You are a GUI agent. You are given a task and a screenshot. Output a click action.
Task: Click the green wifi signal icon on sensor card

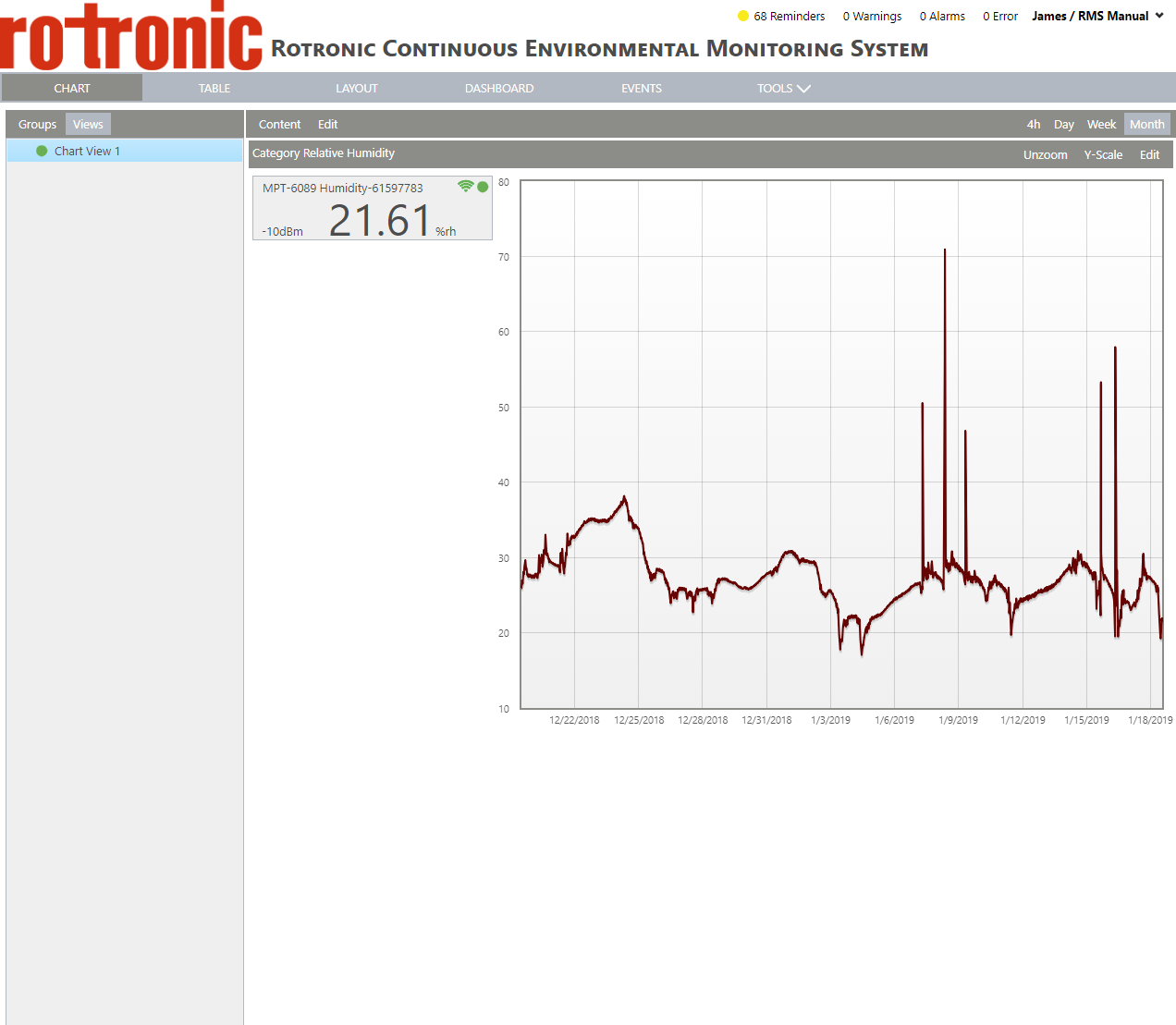pos(466,186)
